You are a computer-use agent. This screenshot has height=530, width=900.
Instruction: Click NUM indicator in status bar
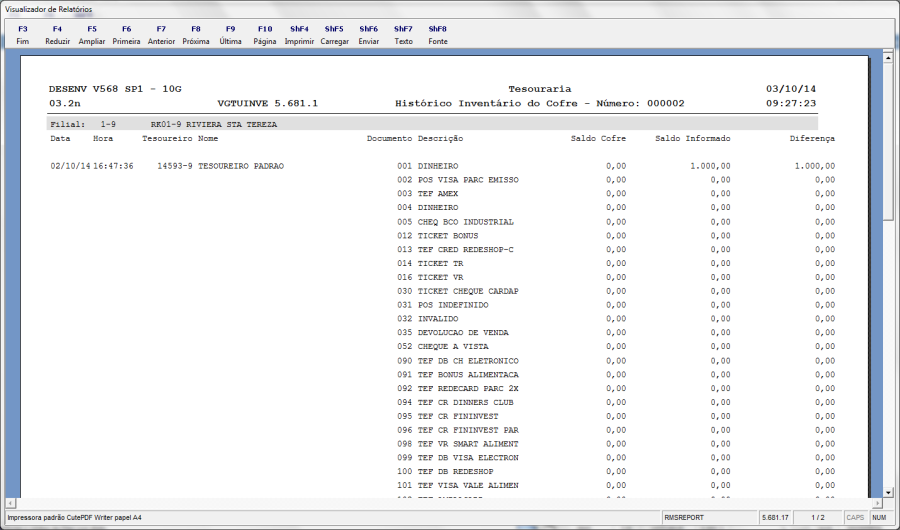879,517
